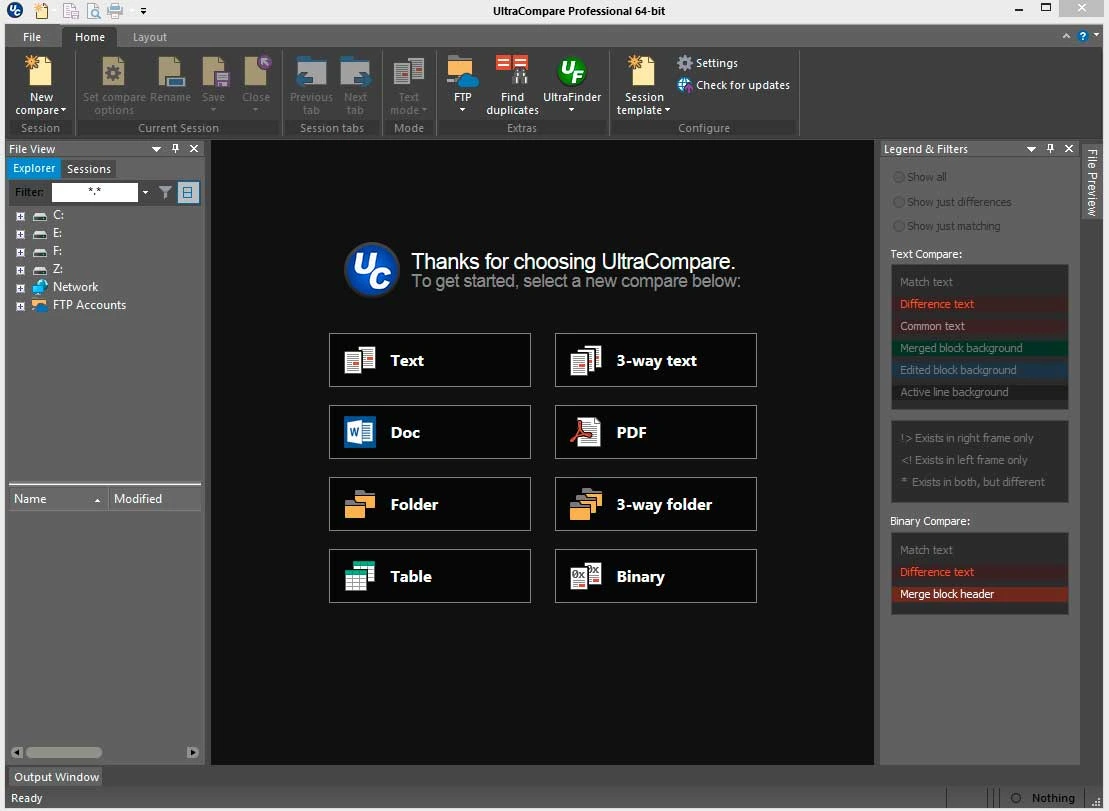The width and height of the screenshot is (1109, 811).
Task: Open the File menu tab
Action: click(x=32, y=37)
